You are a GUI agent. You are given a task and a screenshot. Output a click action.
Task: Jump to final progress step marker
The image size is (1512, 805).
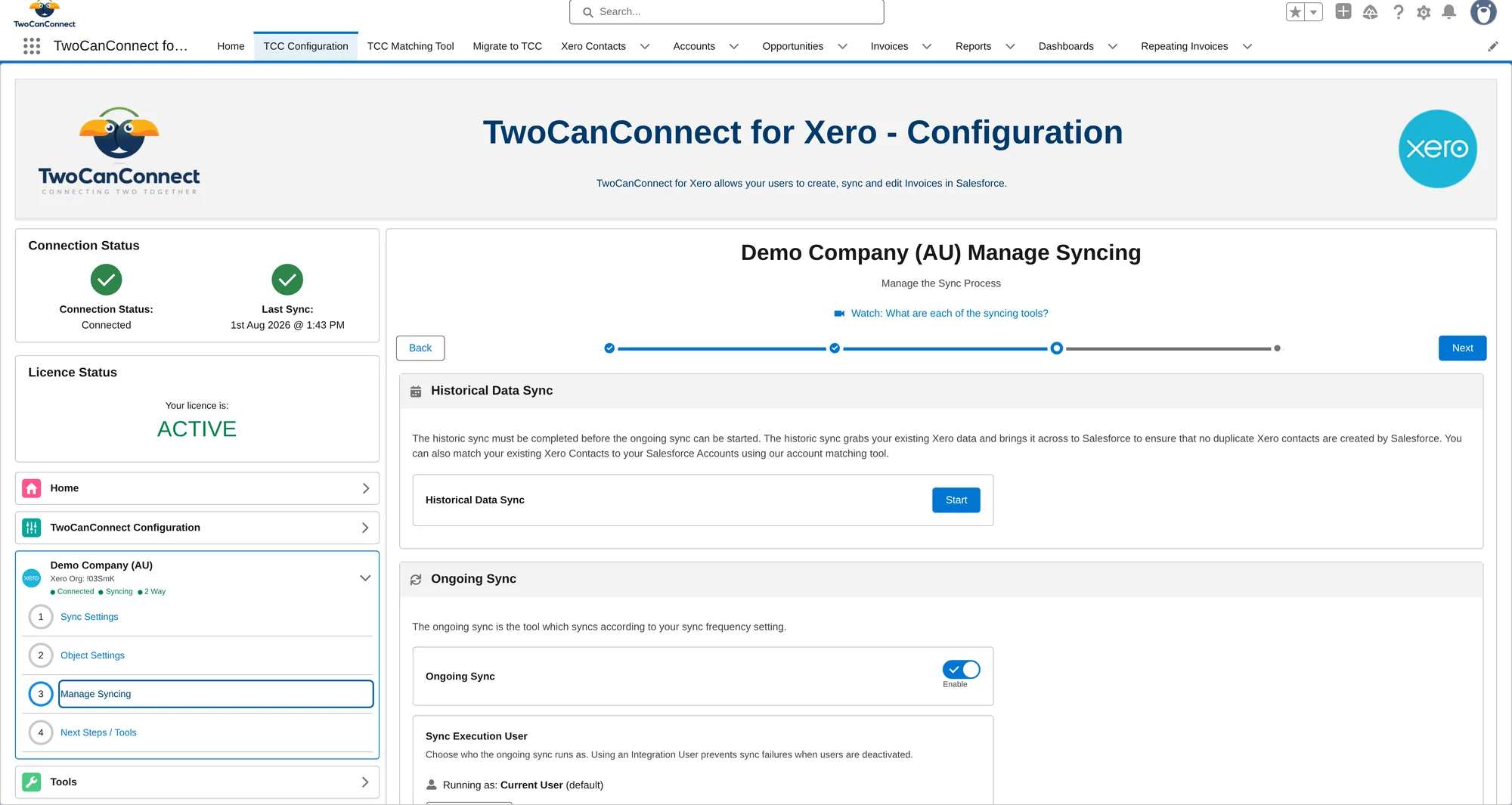1277,348
